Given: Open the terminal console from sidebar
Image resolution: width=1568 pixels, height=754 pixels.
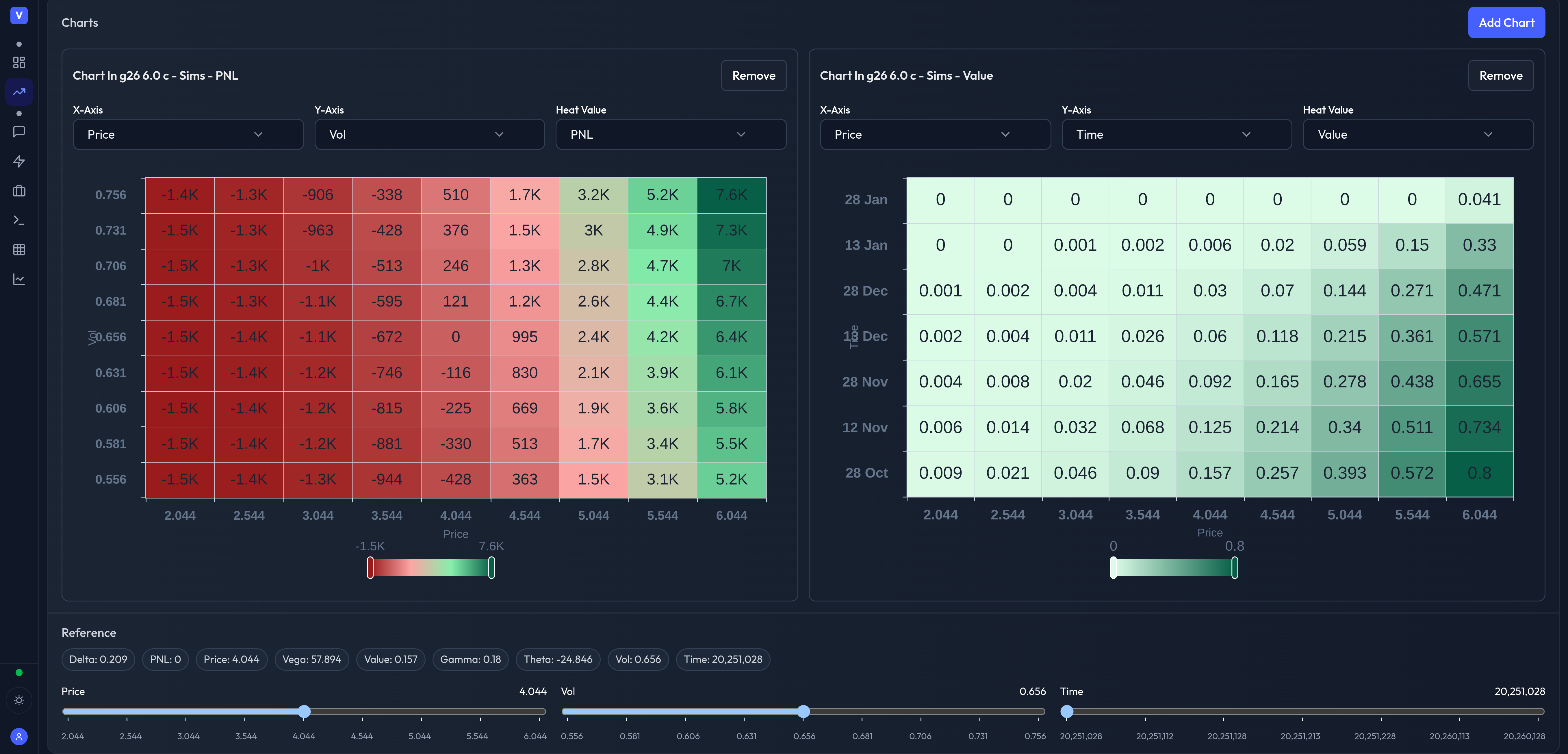Looking at the screenshot, I should coord(19,220).
